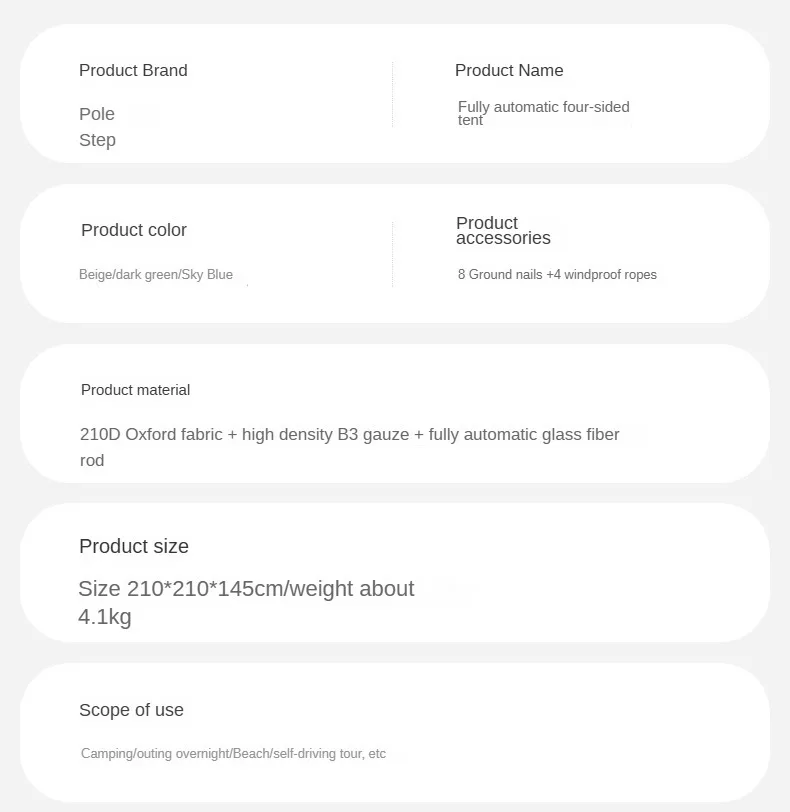Click the Product Brand heading
Image resolution: width=790 pixels, height=812 pixels.
pyautogui.click(x=133, y=70)
